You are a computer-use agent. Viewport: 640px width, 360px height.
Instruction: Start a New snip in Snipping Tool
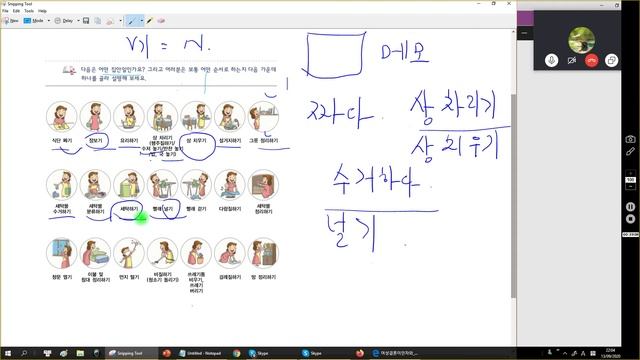point(11,20)
